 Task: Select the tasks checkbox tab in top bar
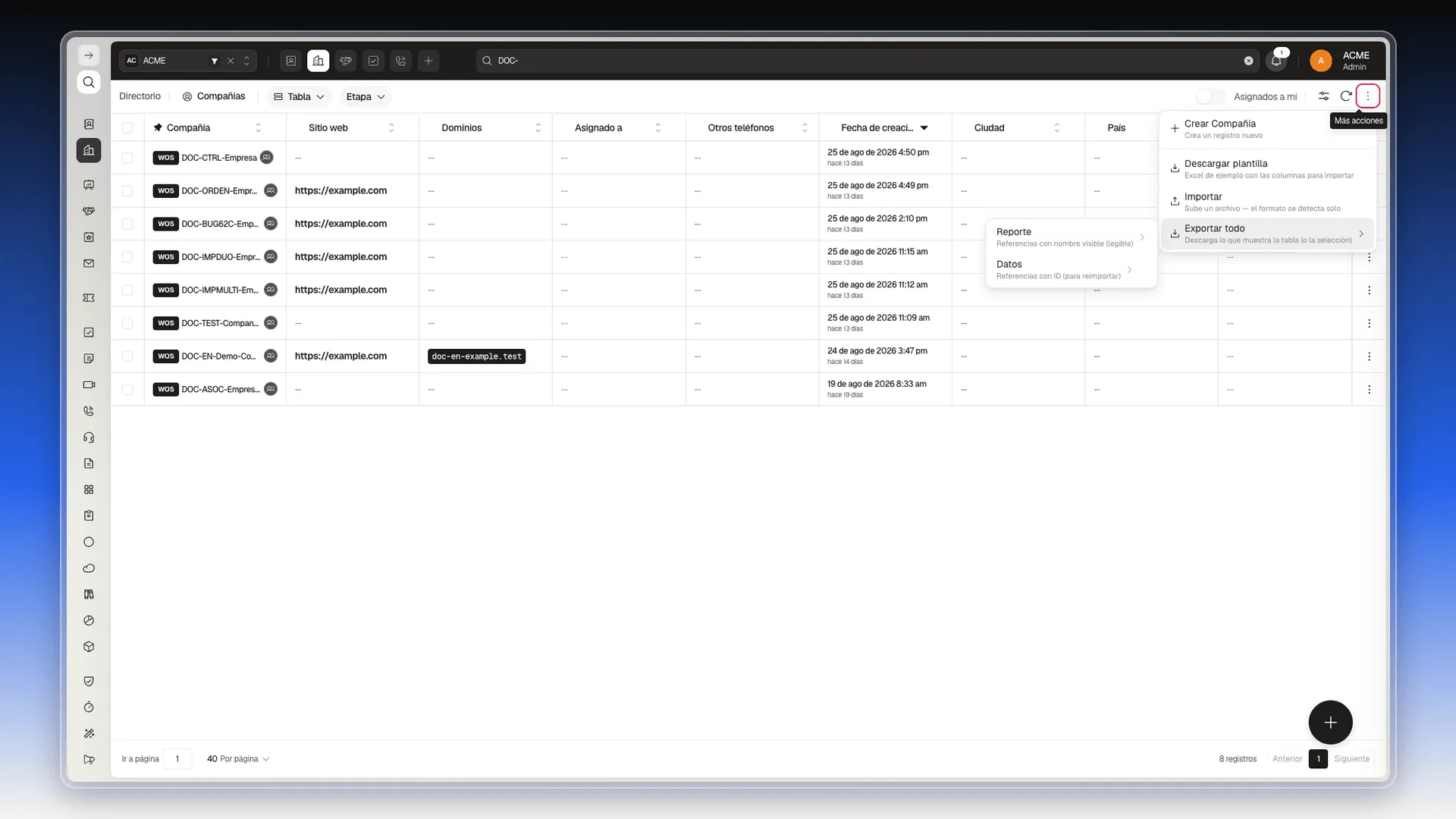(x=373, y=61)
